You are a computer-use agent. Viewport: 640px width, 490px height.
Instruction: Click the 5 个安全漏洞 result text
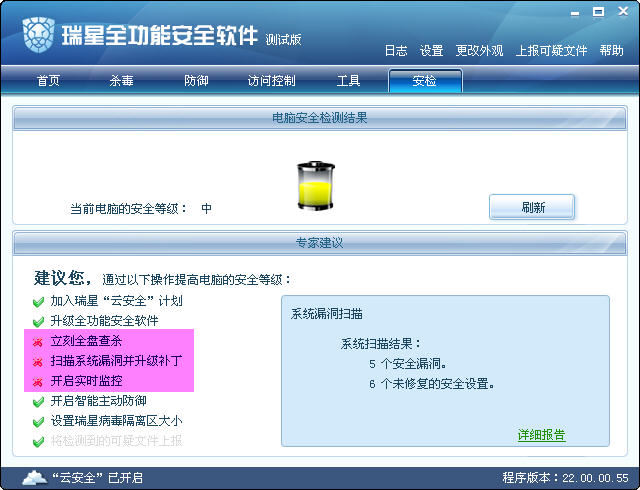pyautogui.click(x=407, y=364)
